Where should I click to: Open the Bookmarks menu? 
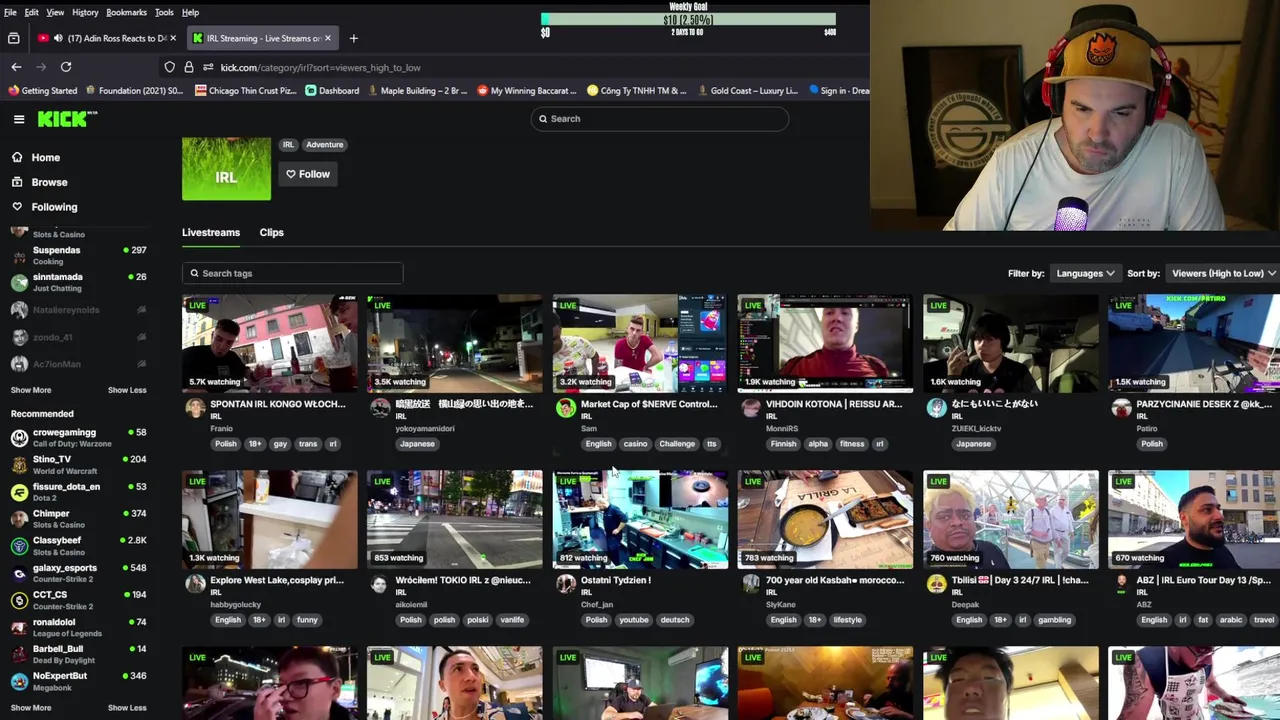pyautogui.click(x=126, y=12)
